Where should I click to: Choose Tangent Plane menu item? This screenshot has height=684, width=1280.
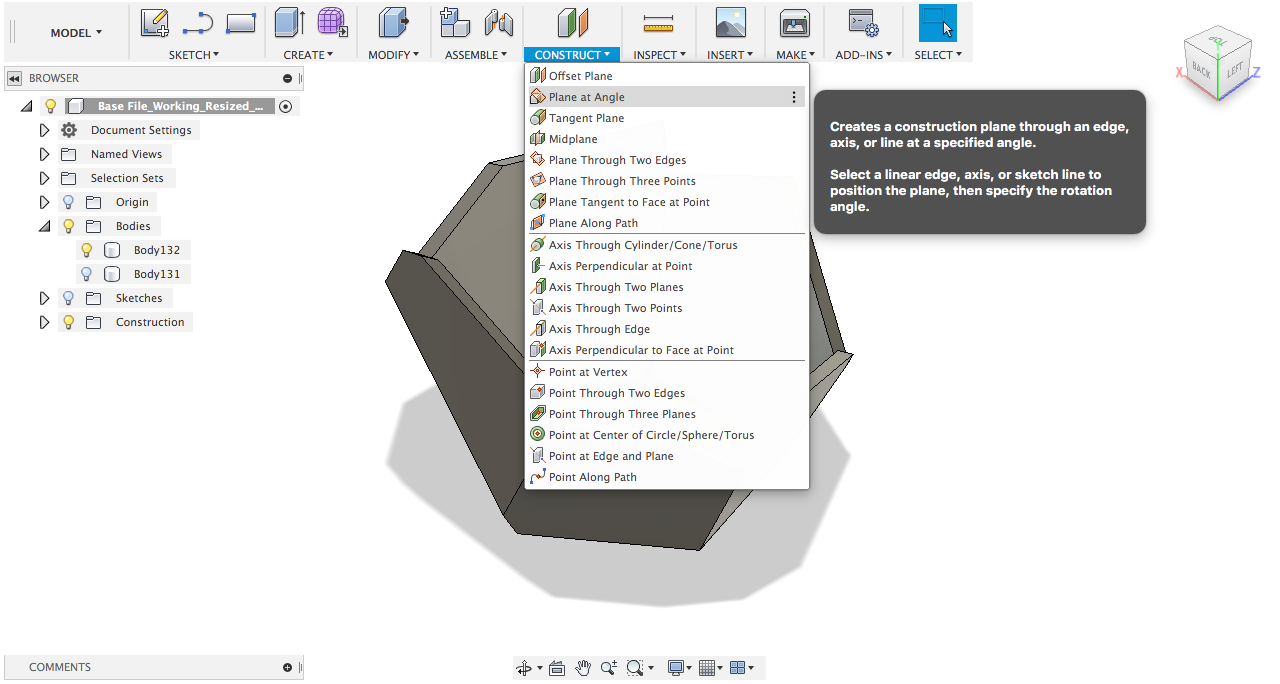[666, 118]
